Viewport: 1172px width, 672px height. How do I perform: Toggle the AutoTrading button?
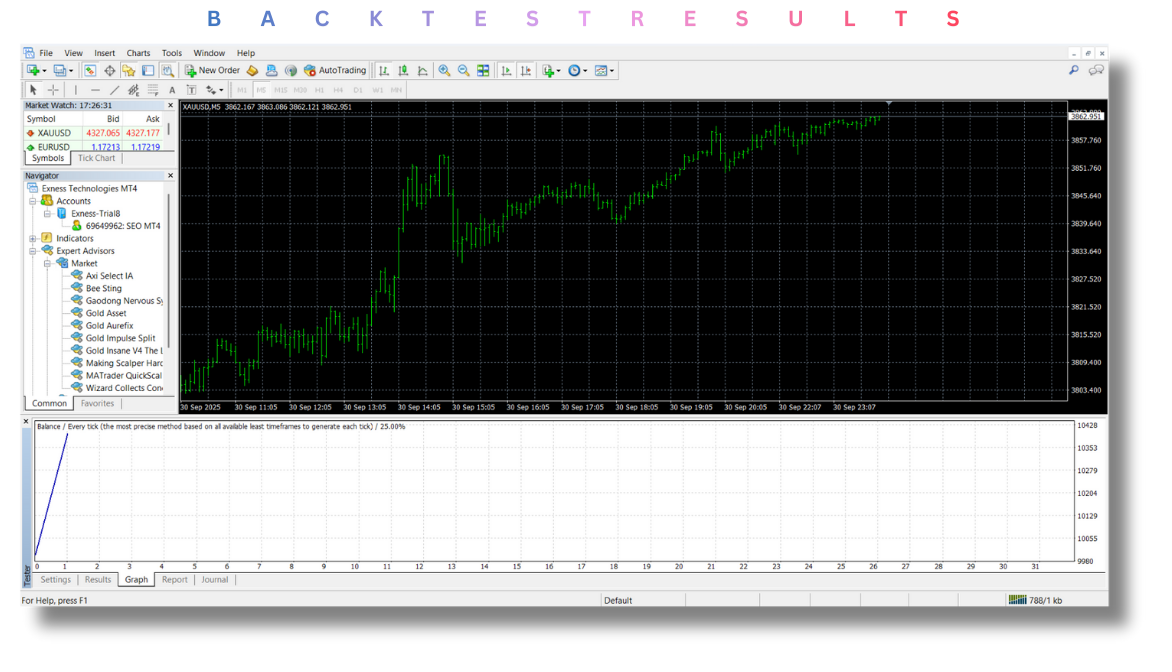(x=335, y=71)
